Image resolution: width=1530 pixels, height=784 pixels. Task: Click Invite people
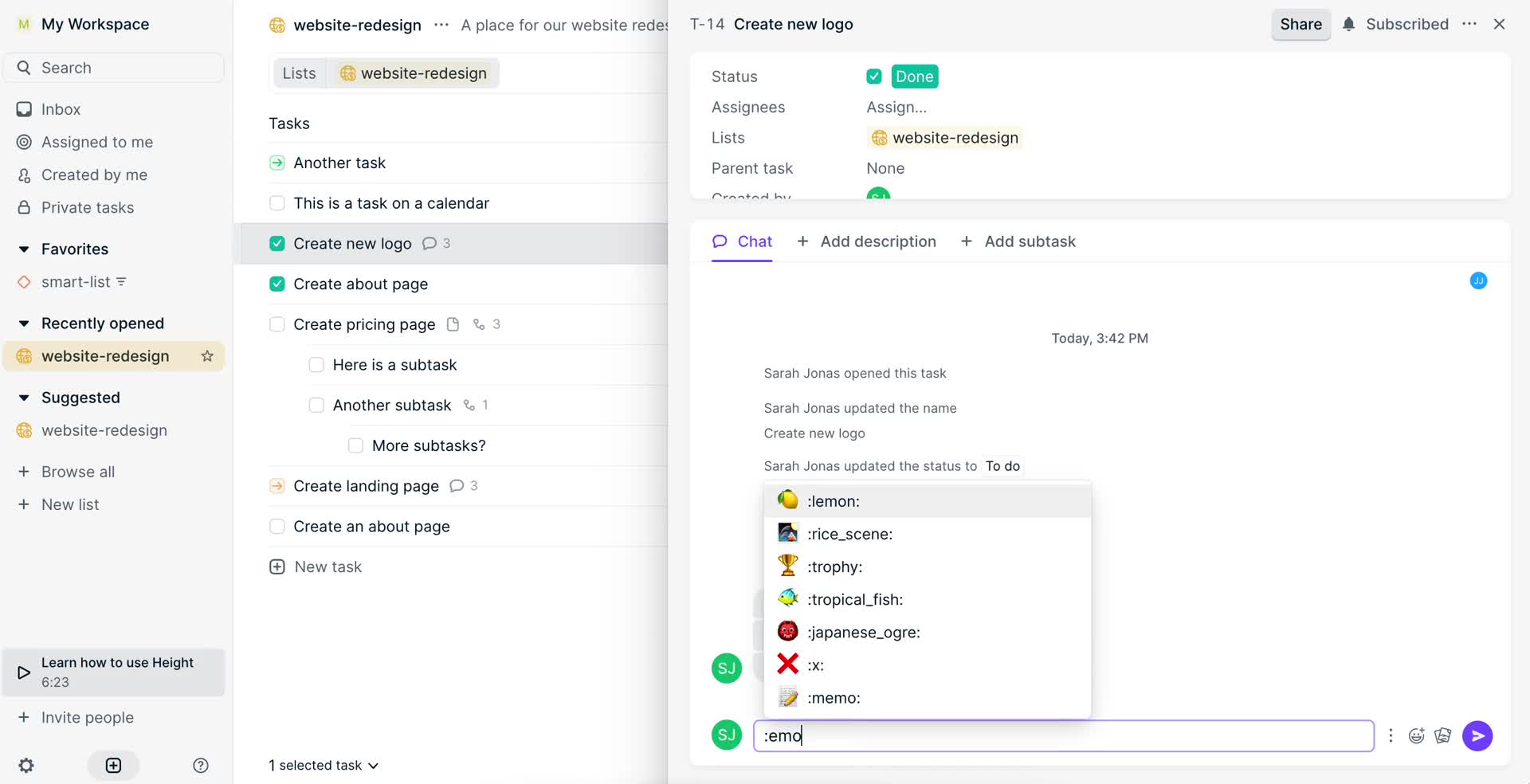[x=88, y=717]
